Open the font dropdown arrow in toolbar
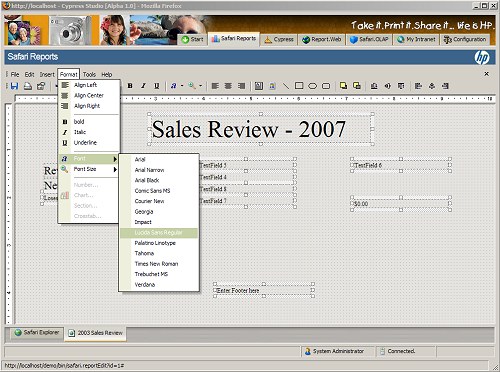Image resolution: width=500 pixels, height=372 pixels. (x=182, y=86)
